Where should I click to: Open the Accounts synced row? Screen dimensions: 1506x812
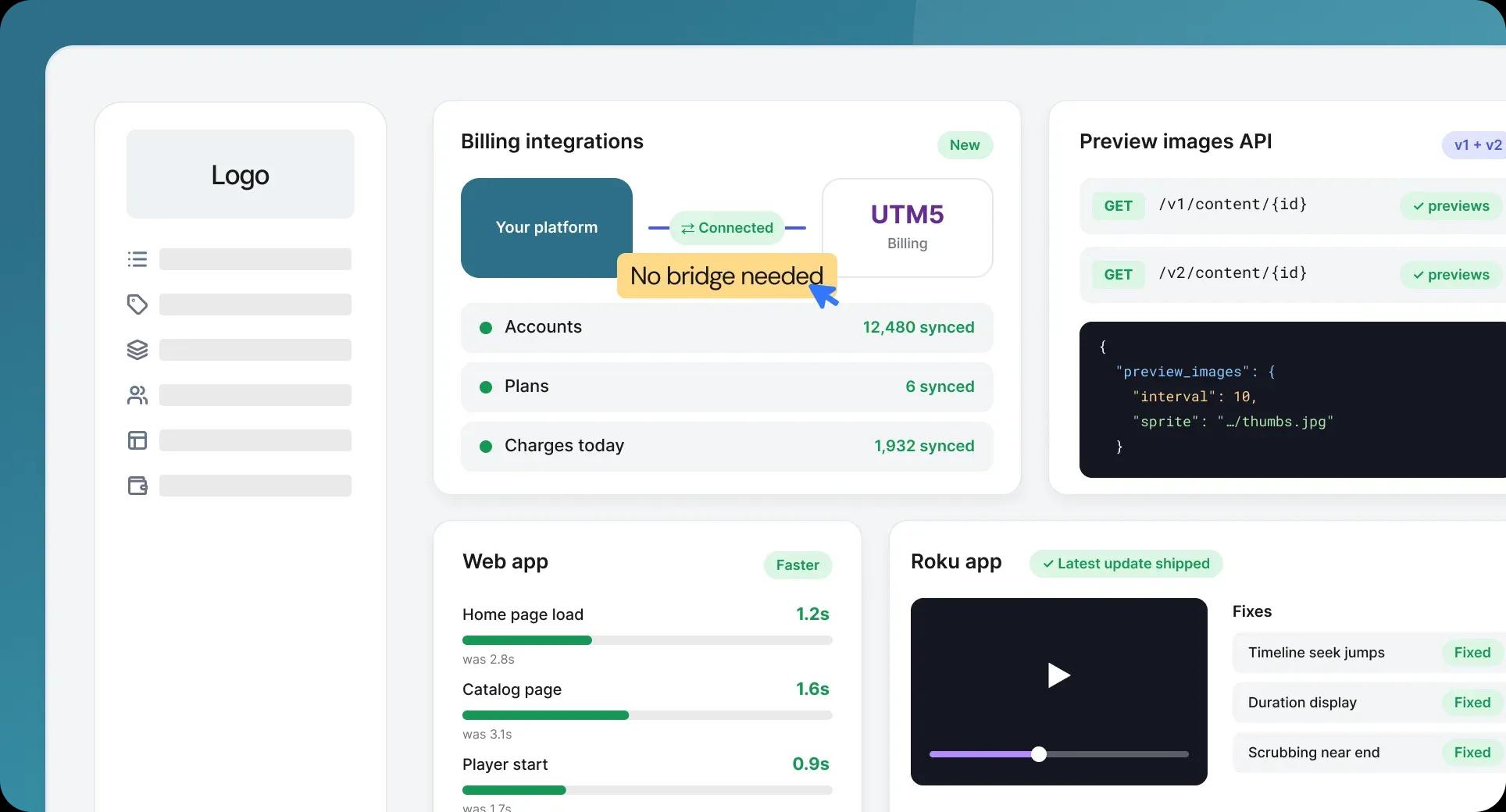click(x=727, y=327)
